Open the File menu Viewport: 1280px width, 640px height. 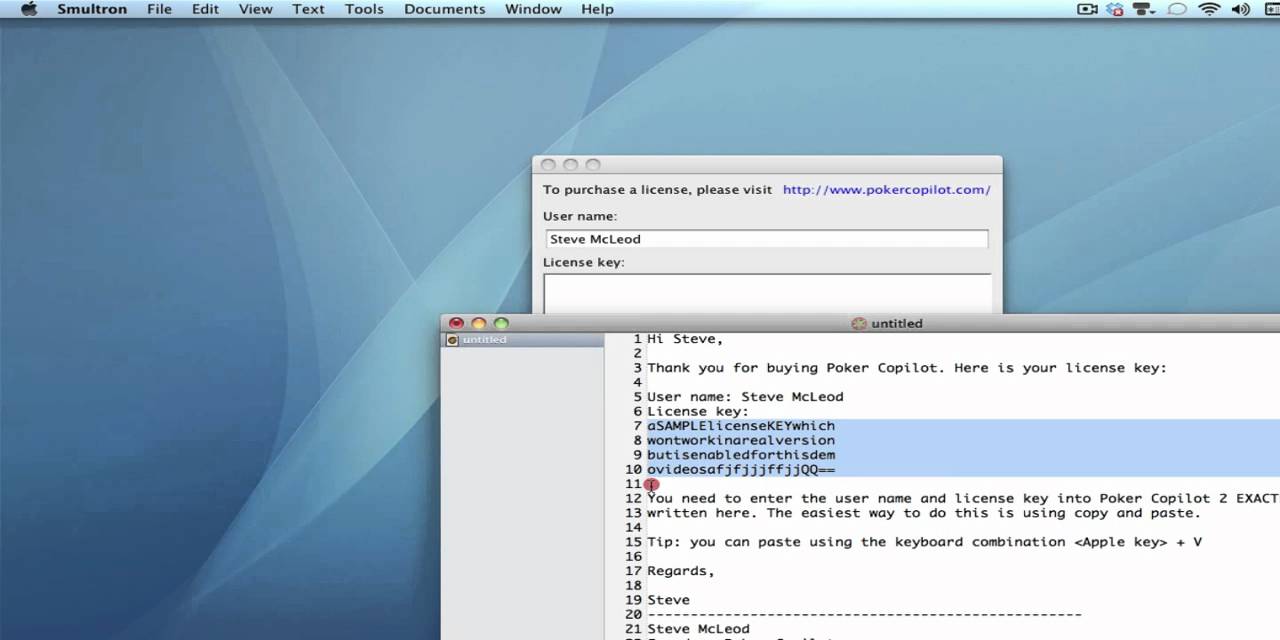pyautogui.click(x=159, y=9)
